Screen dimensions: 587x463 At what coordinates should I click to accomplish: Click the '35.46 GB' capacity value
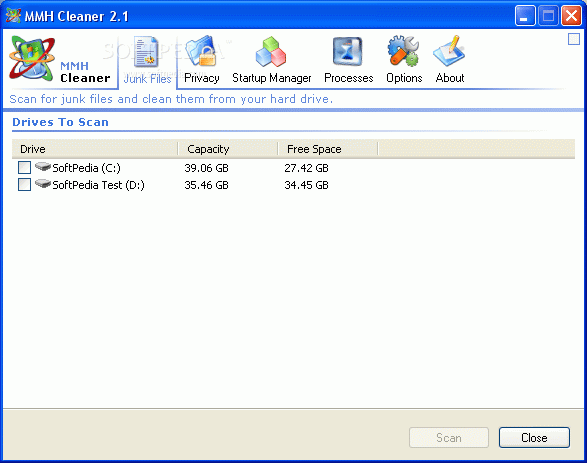tap(206, 185)
